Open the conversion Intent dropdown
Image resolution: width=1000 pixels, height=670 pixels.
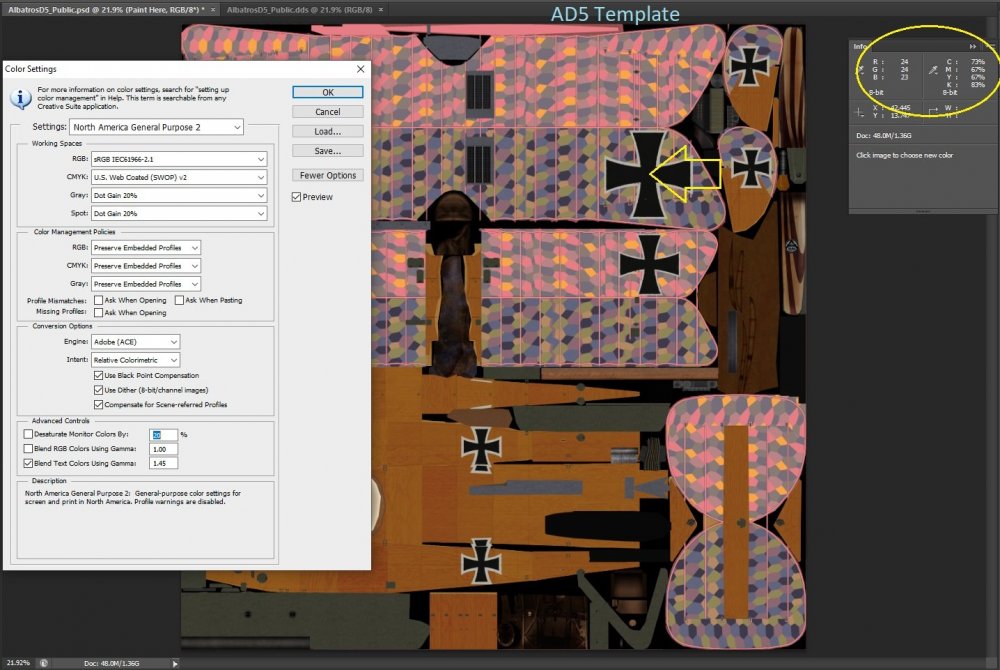[x=136, y=359]
